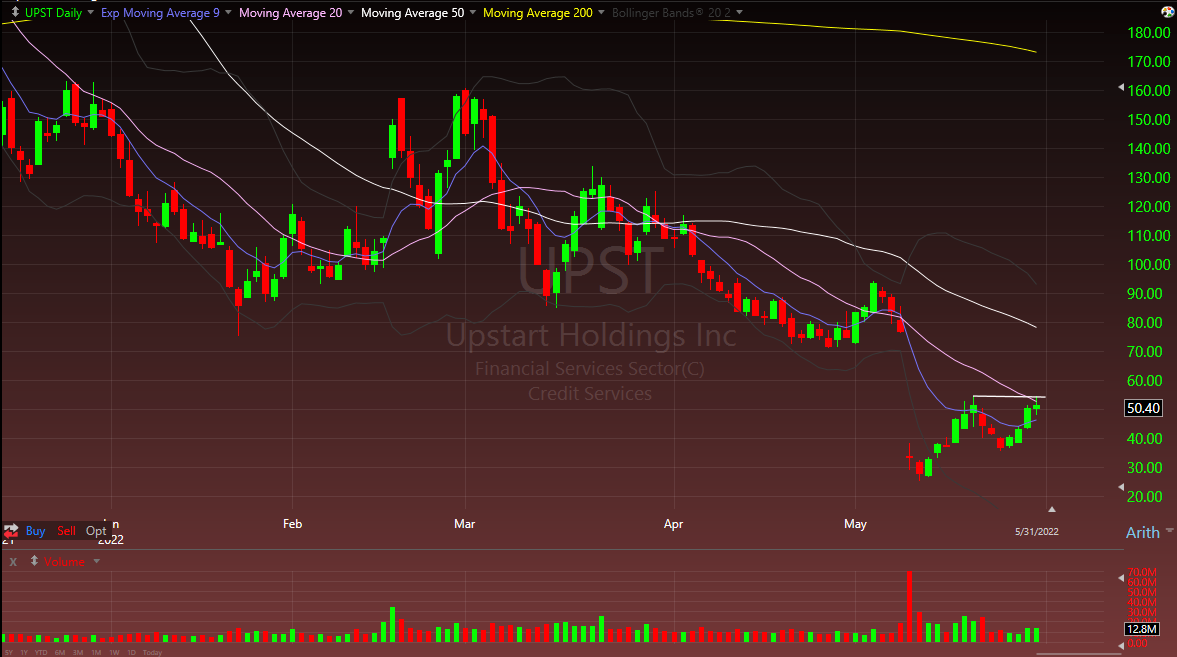Click the lower price-scale arrow marker near 20.00
The width and height of the screenshot is (1177, 657).
tap(1121, 487)
